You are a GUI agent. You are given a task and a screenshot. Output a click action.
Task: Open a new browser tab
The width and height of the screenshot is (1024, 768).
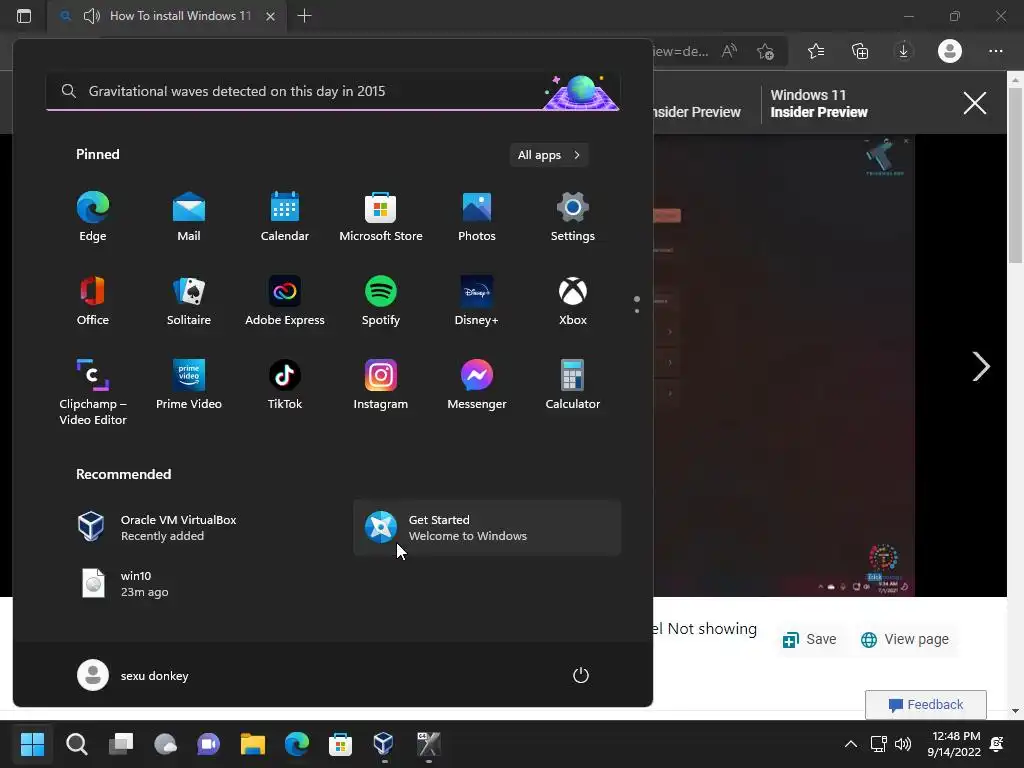[x=304, y=16]
